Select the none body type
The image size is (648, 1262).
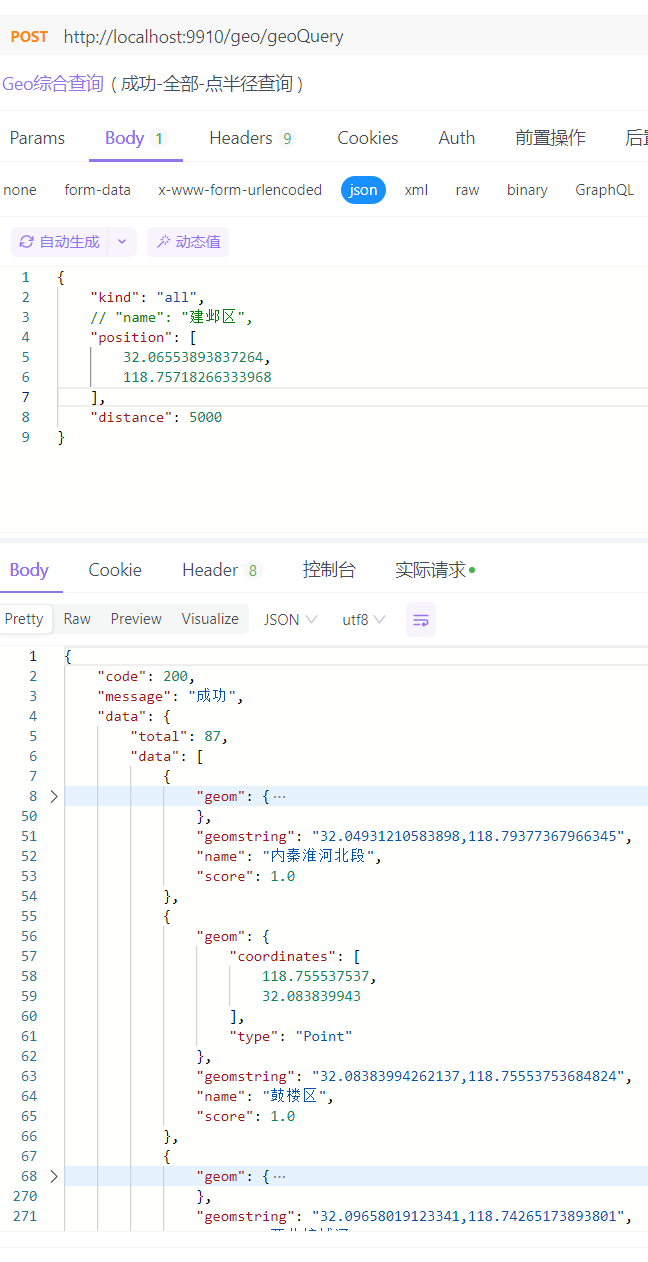point(20,190)
